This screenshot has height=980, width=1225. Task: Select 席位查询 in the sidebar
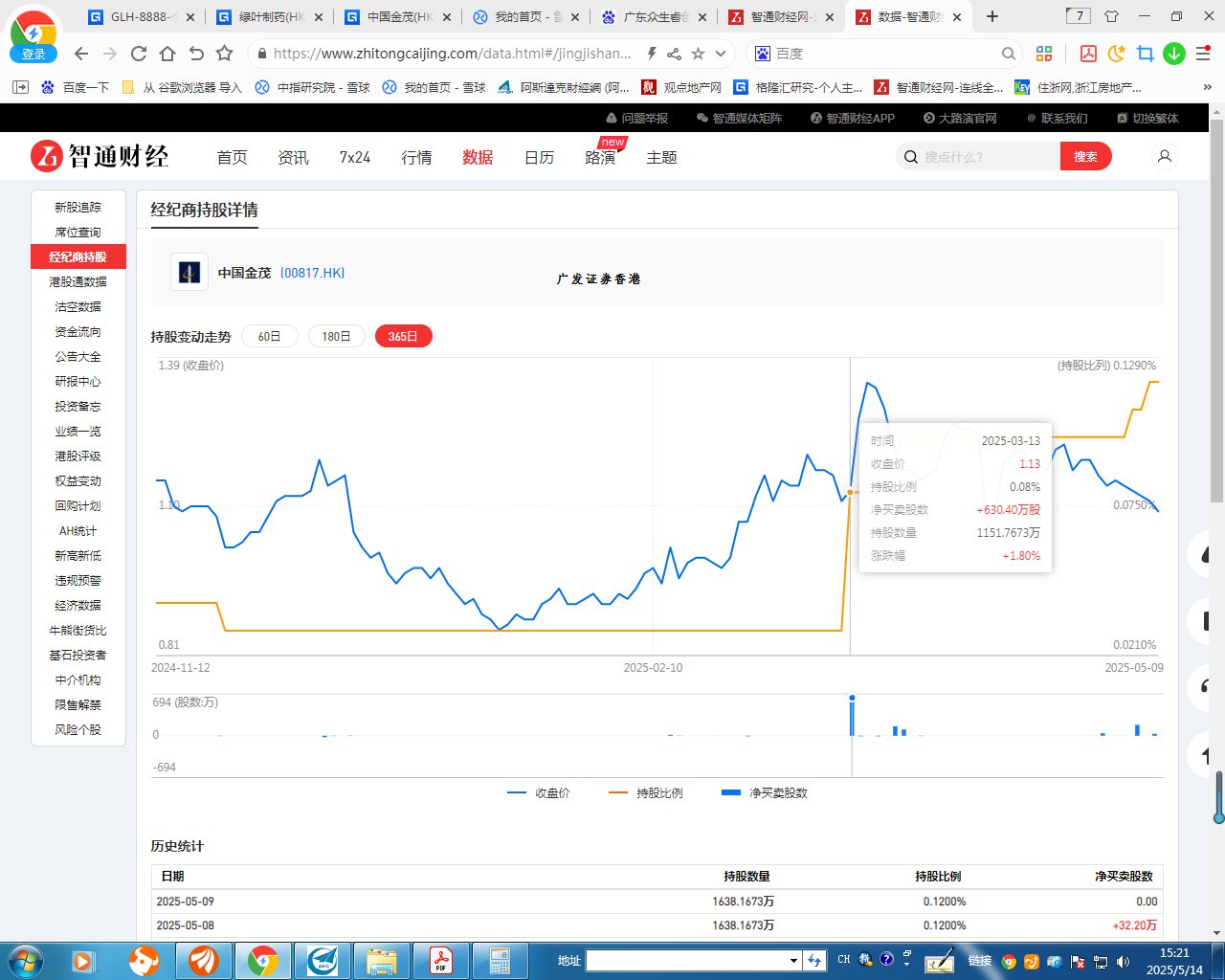pyautogui.click(x=78, y=232)
